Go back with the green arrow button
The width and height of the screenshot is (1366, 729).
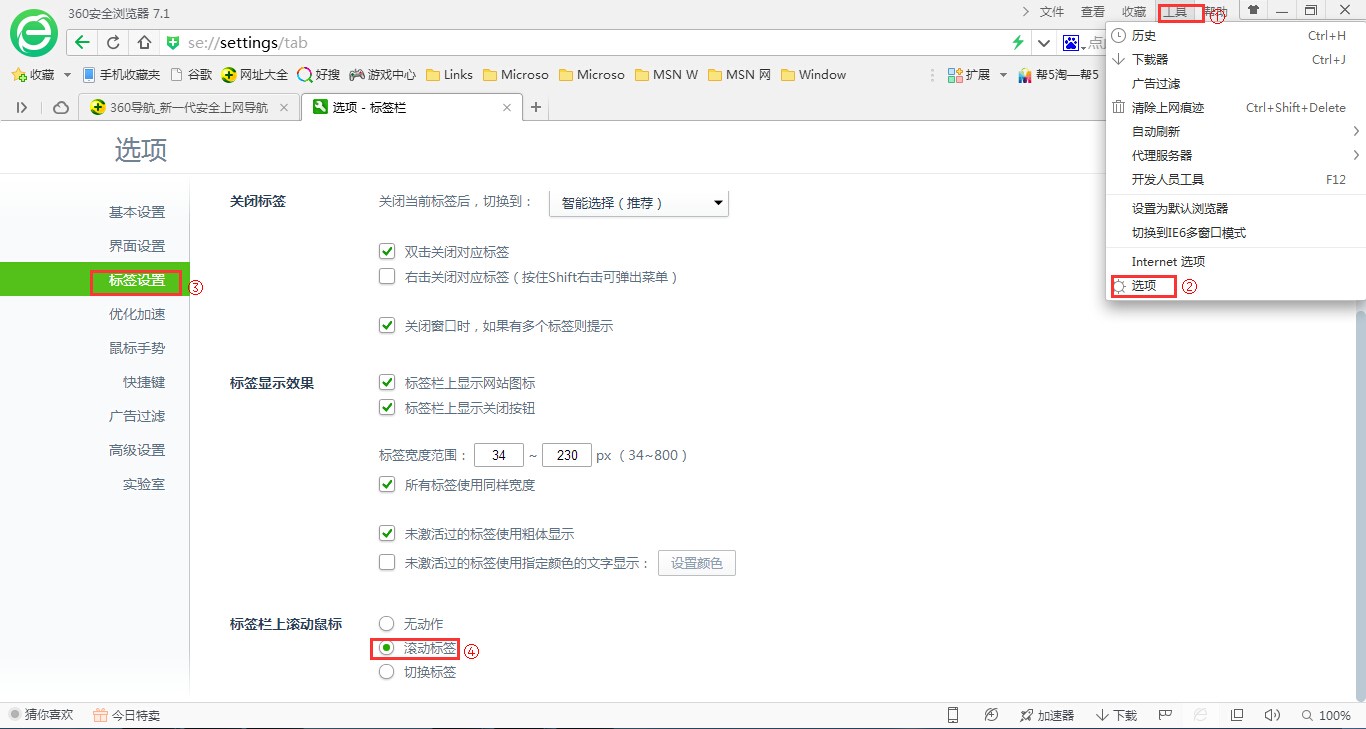point(83,43)
